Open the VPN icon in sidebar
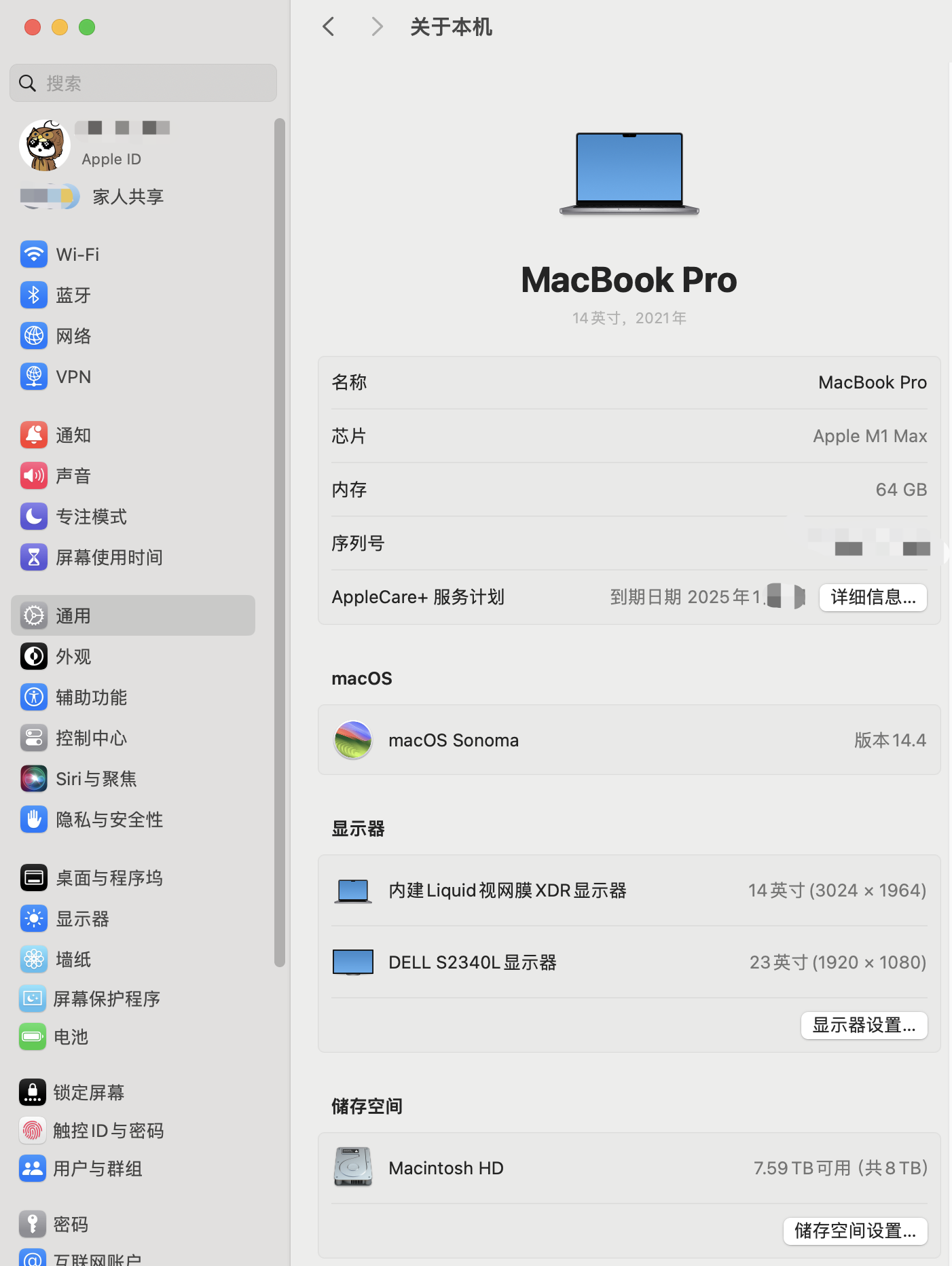The image size is (952, 1266). [x=33, y=377]
